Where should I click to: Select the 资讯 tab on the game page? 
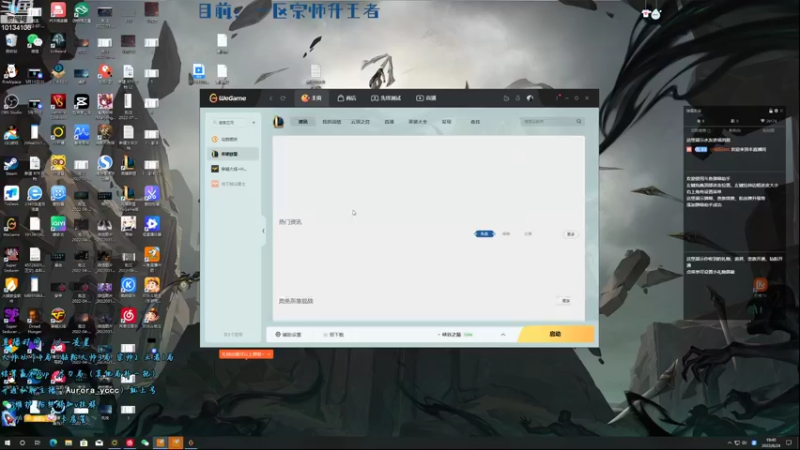click(x=303, y=122)
